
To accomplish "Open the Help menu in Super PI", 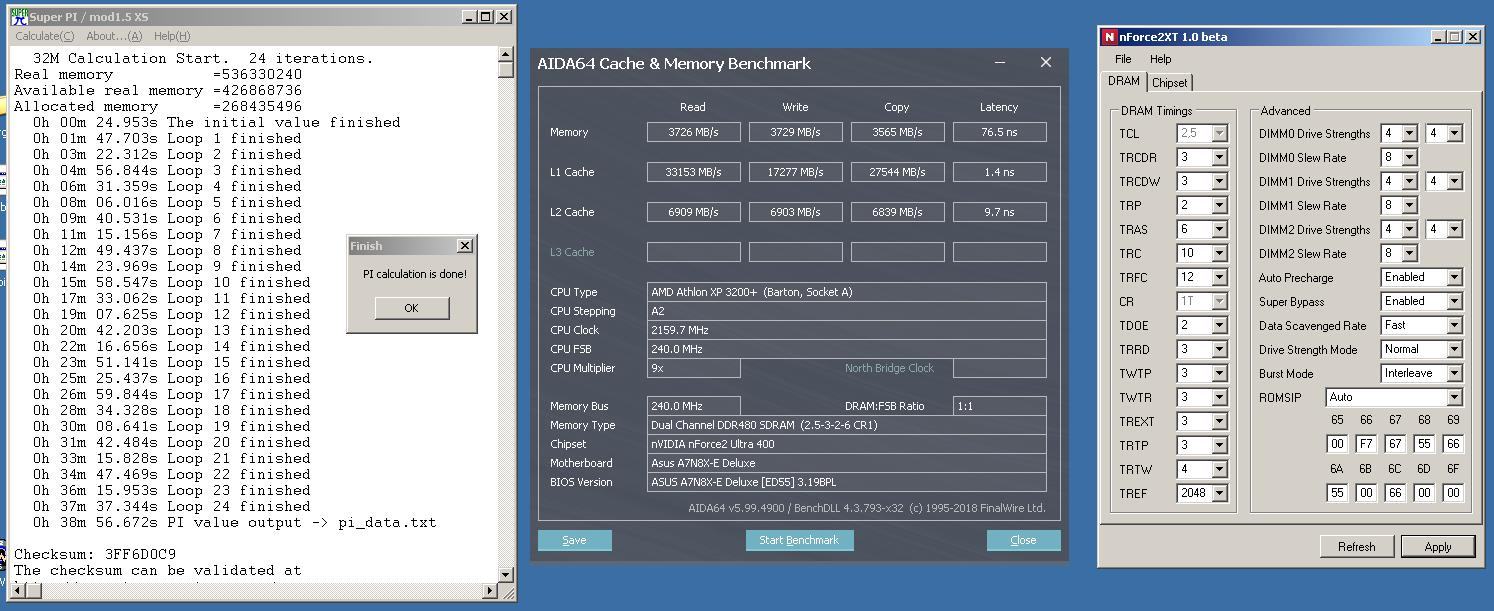I will click(172, 36).
